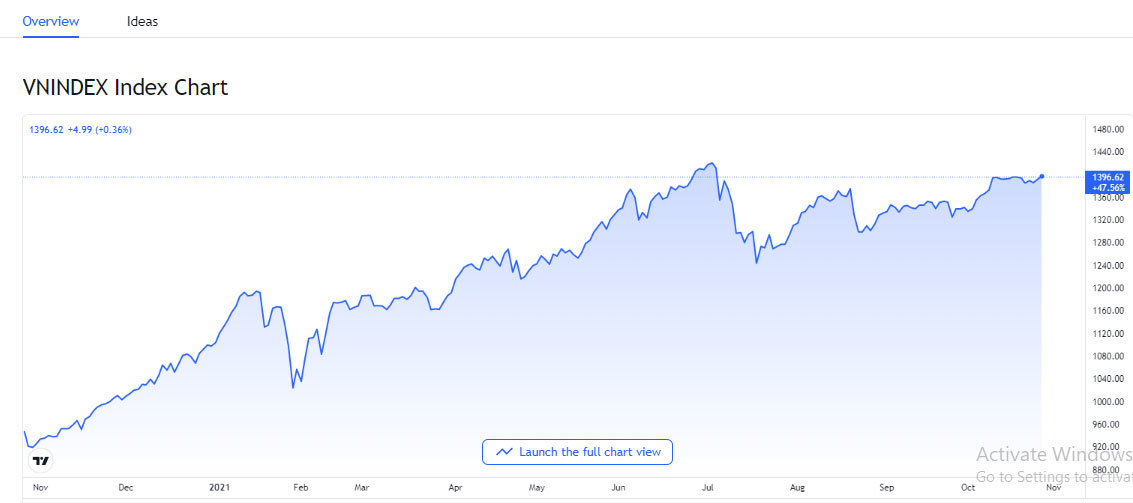Switch to the Overview tab
Viewport: 1133px width, 503px height.
(51, 21)
